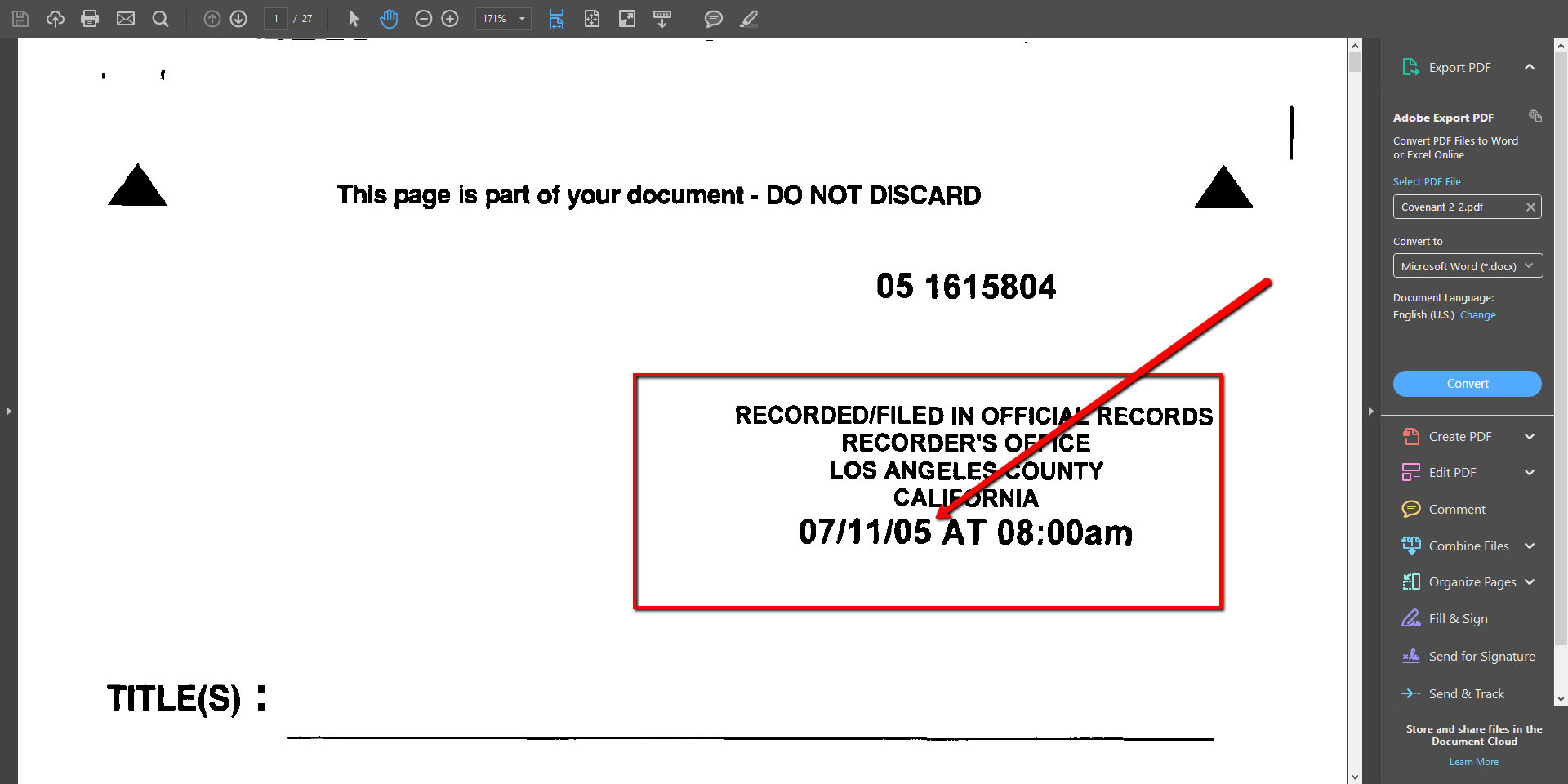Open the Fill & Sign tool

(1458, 619)
